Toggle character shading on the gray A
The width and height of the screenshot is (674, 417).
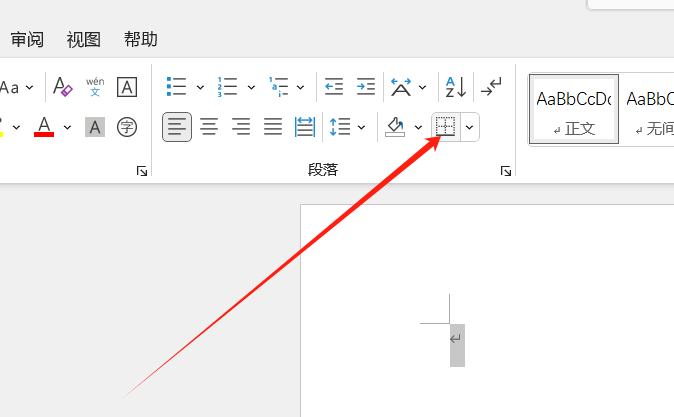point(95,127)
